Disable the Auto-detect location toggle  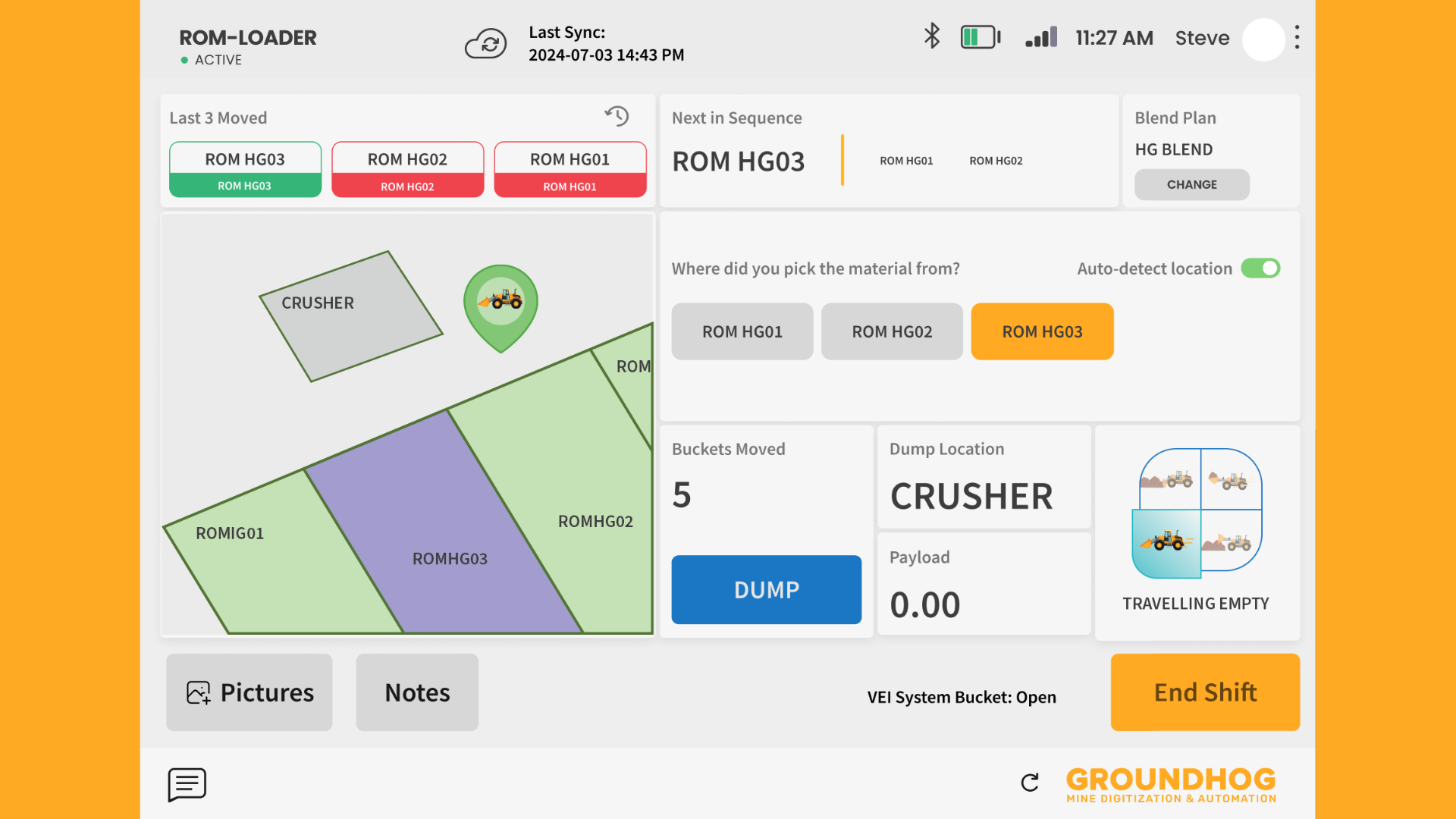[1260, 267]
